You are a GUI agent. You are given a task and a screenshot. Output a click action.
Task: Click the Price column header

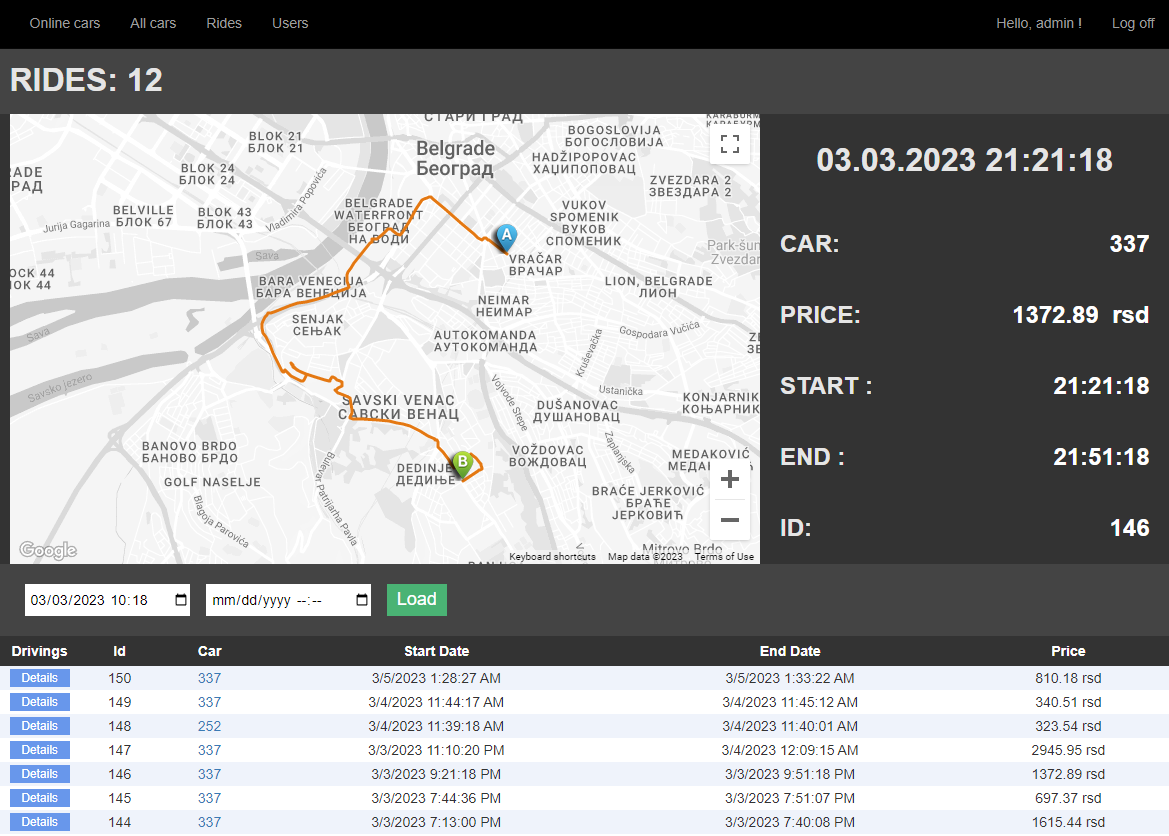pos(1068,651)
